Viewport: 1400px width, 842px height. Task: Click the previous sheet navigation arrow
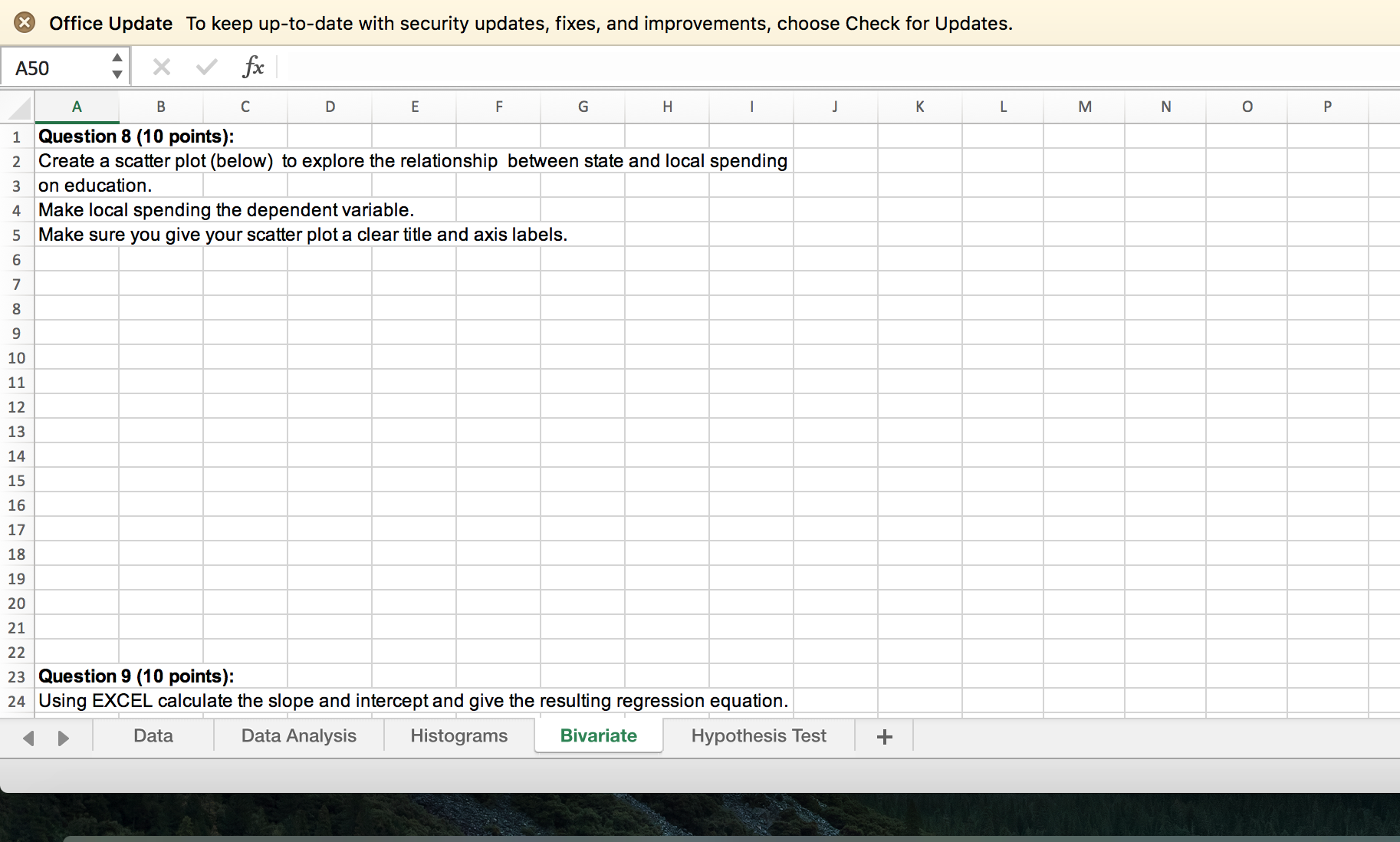28,738
